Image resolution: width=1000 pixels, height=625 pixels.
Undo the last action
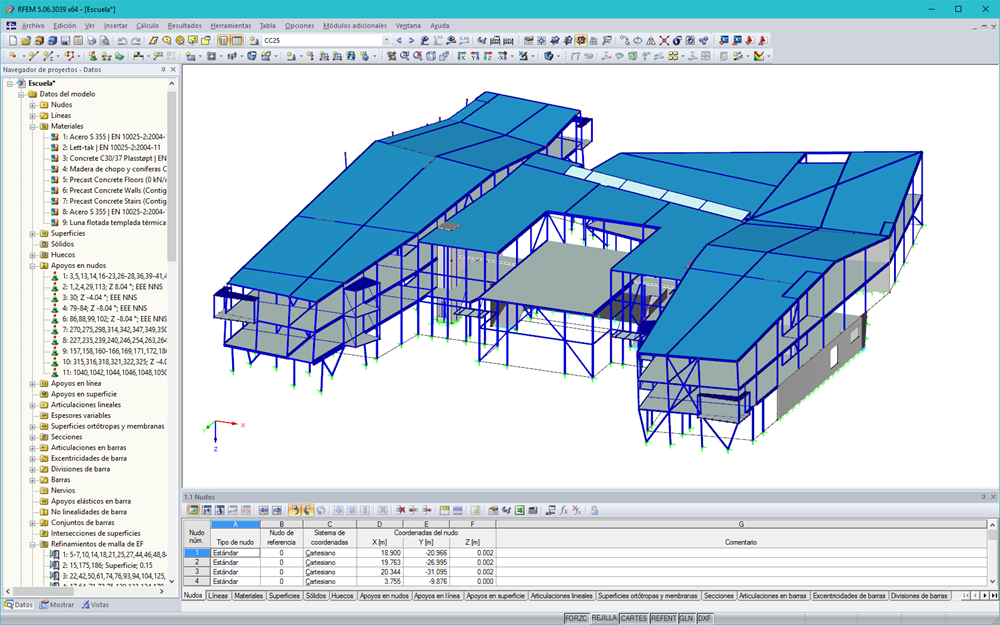tap(122, 41)
